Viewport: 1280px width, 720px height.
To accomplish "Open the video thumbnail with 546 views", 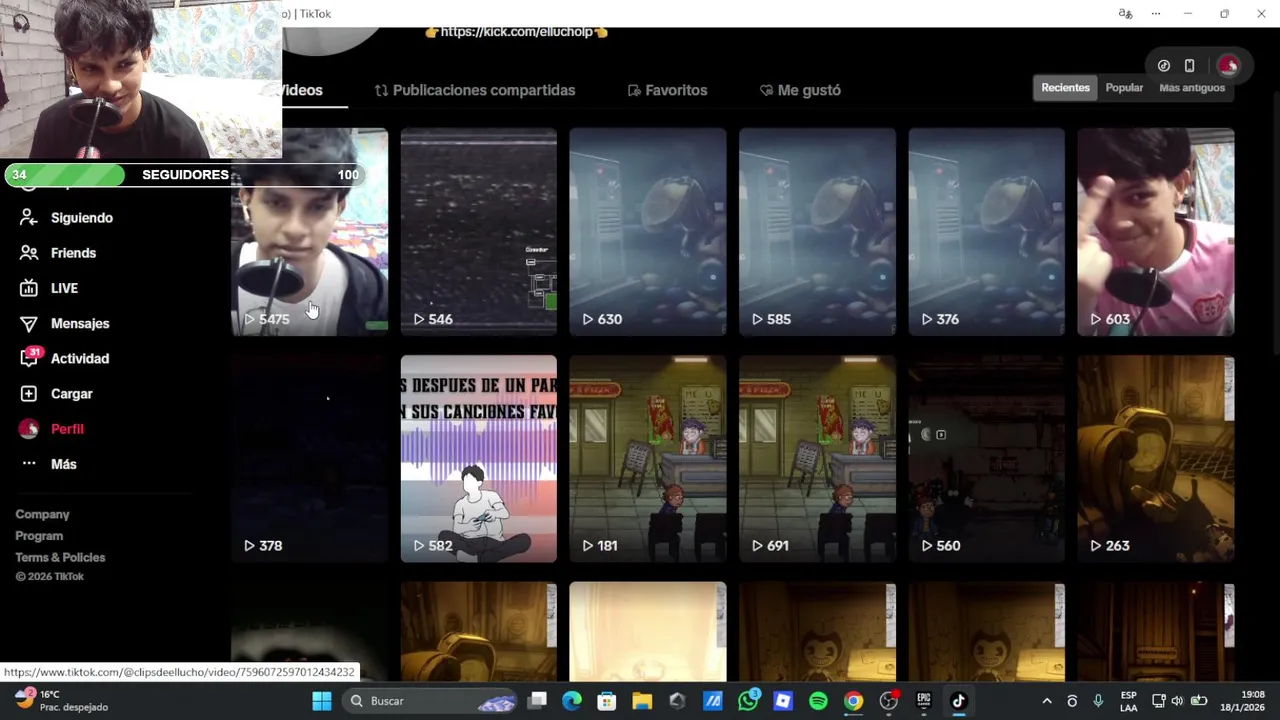I will [x=479, y=232].
